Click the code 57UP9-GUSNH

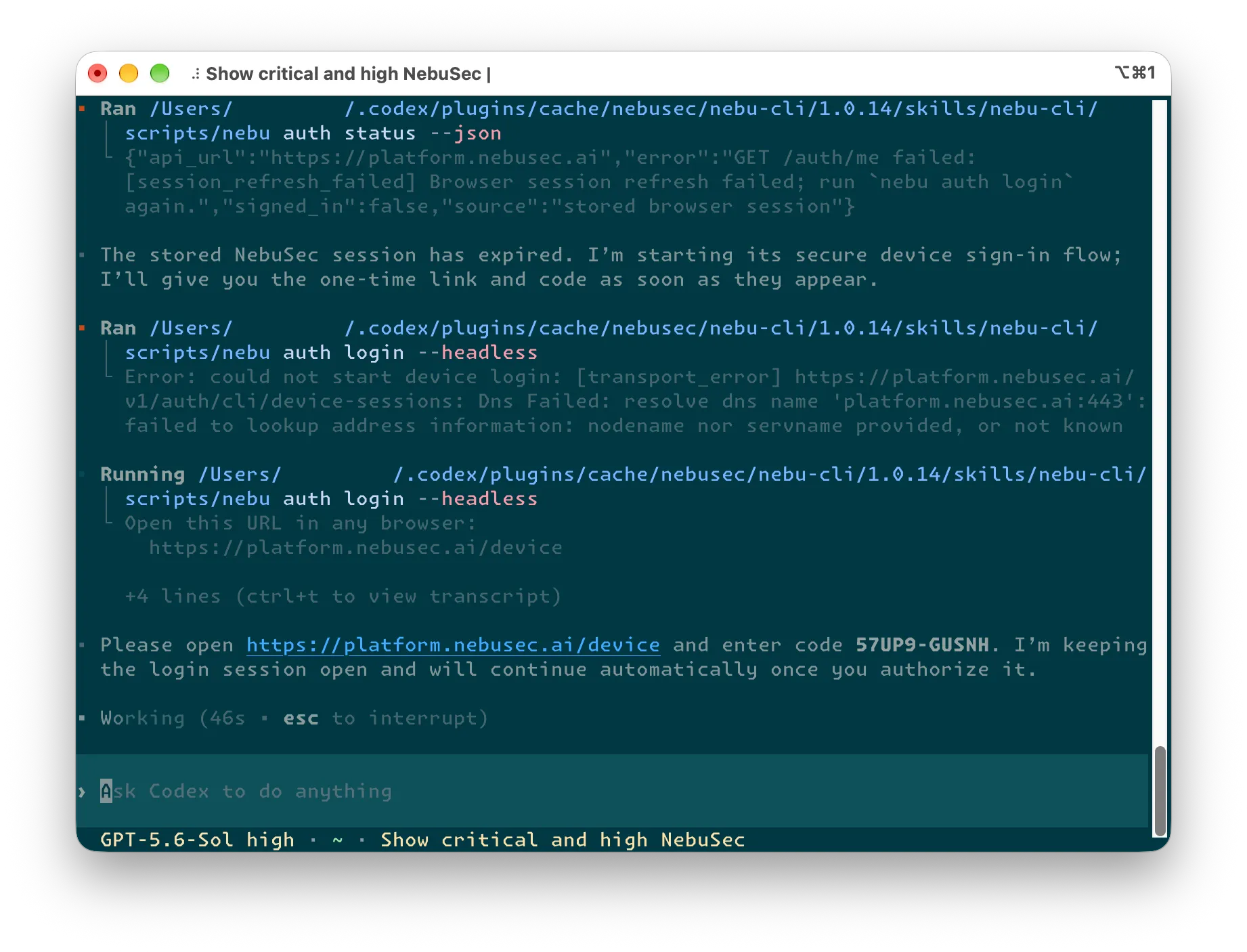tap(922, 645)
